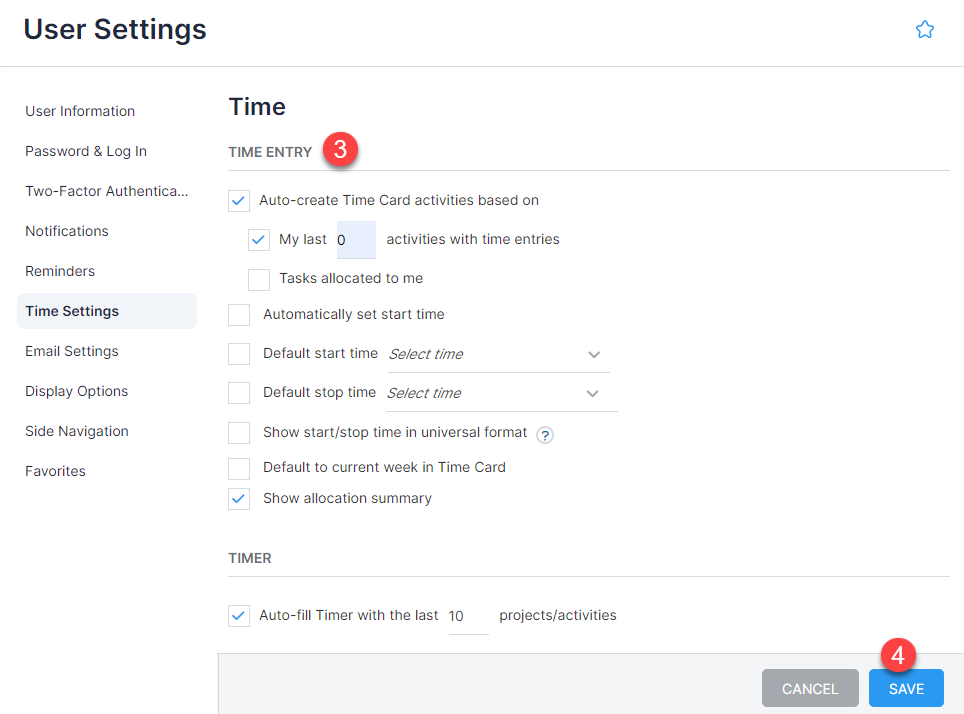This screenshot has height=714, width=964.
Task: Disable the My last activities checkbox
Action: click(258, 239)
